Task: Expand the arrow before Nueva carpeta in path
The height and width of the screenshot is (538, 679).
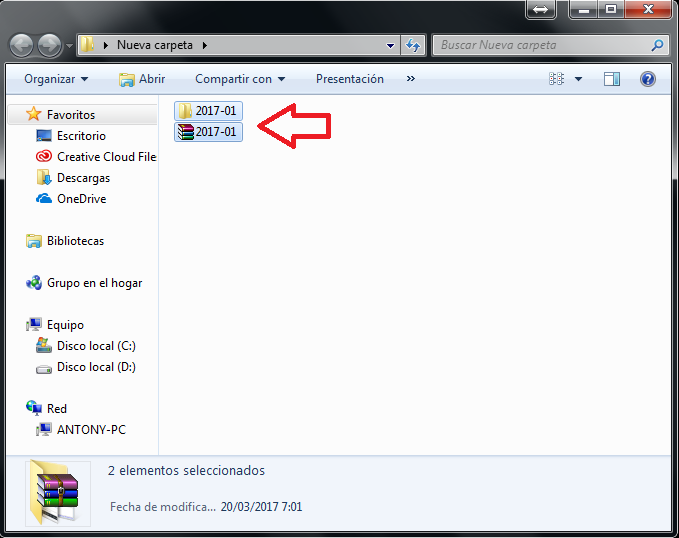Action: (105, 45)
